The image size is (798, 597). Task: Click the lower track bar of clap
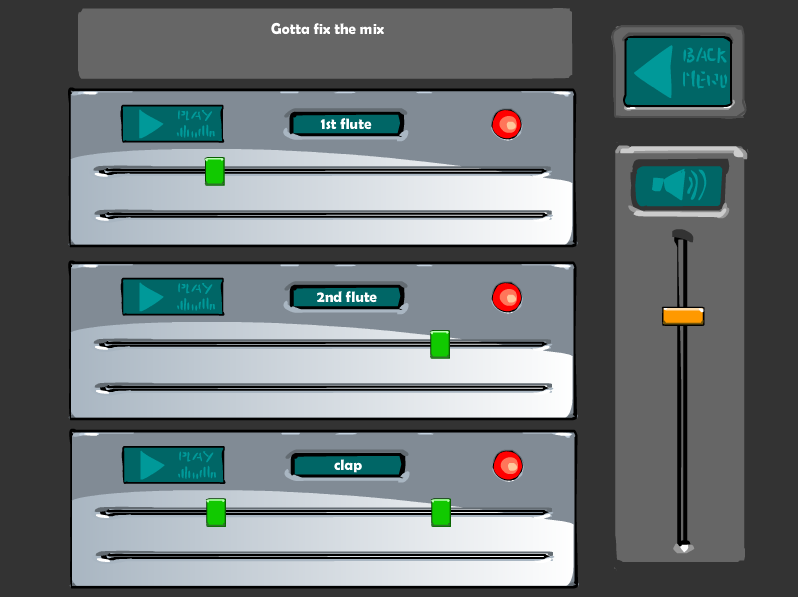[322, 556]
